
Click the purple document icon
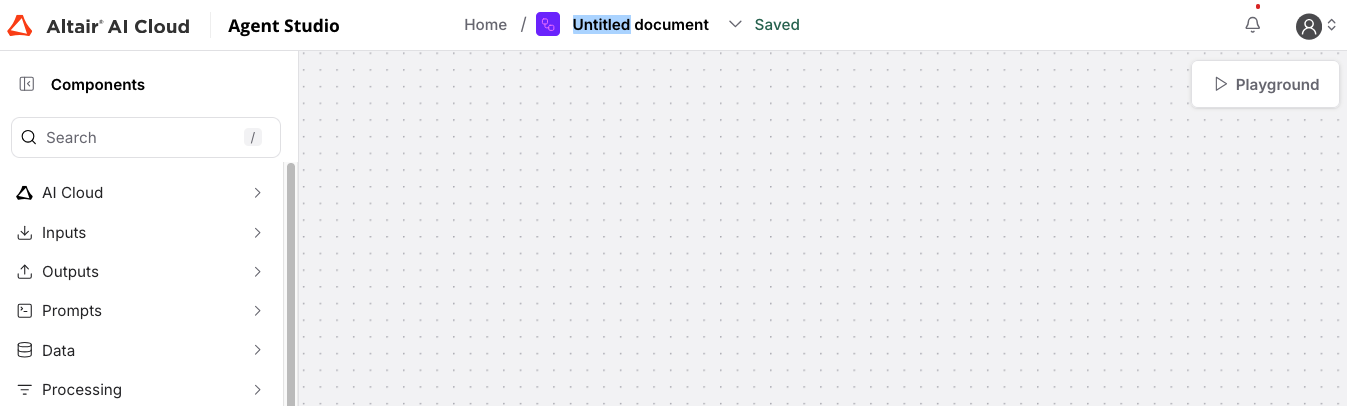coord(548,25)
